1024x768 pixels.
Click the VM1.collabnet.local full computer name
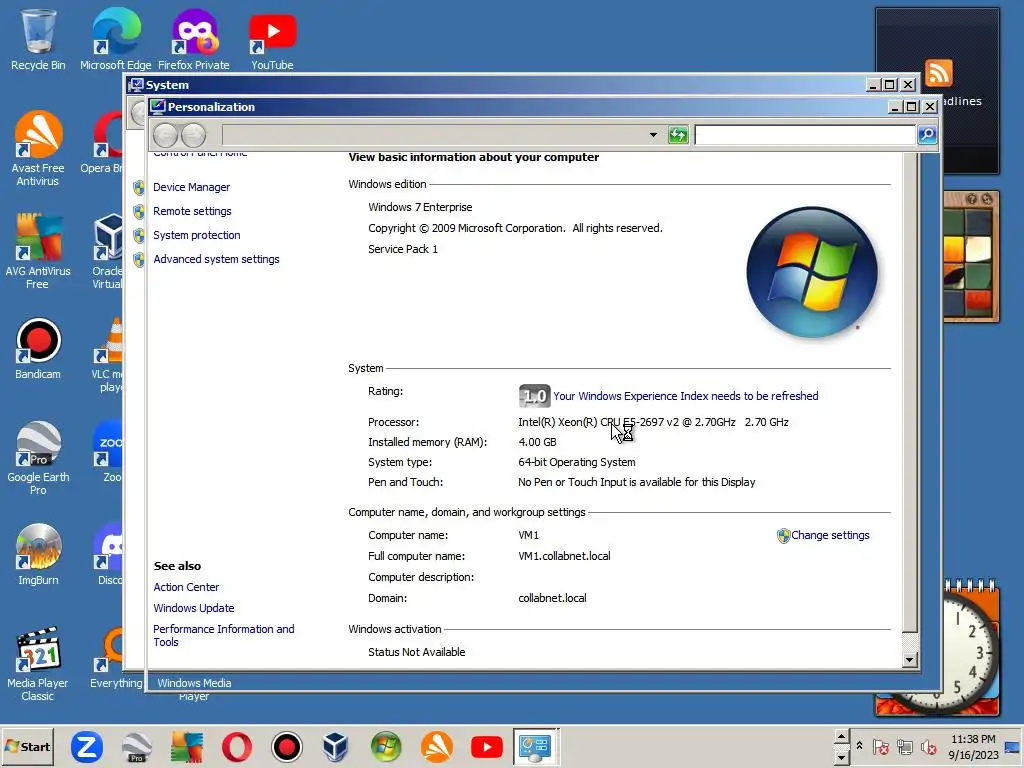[564, 556]
